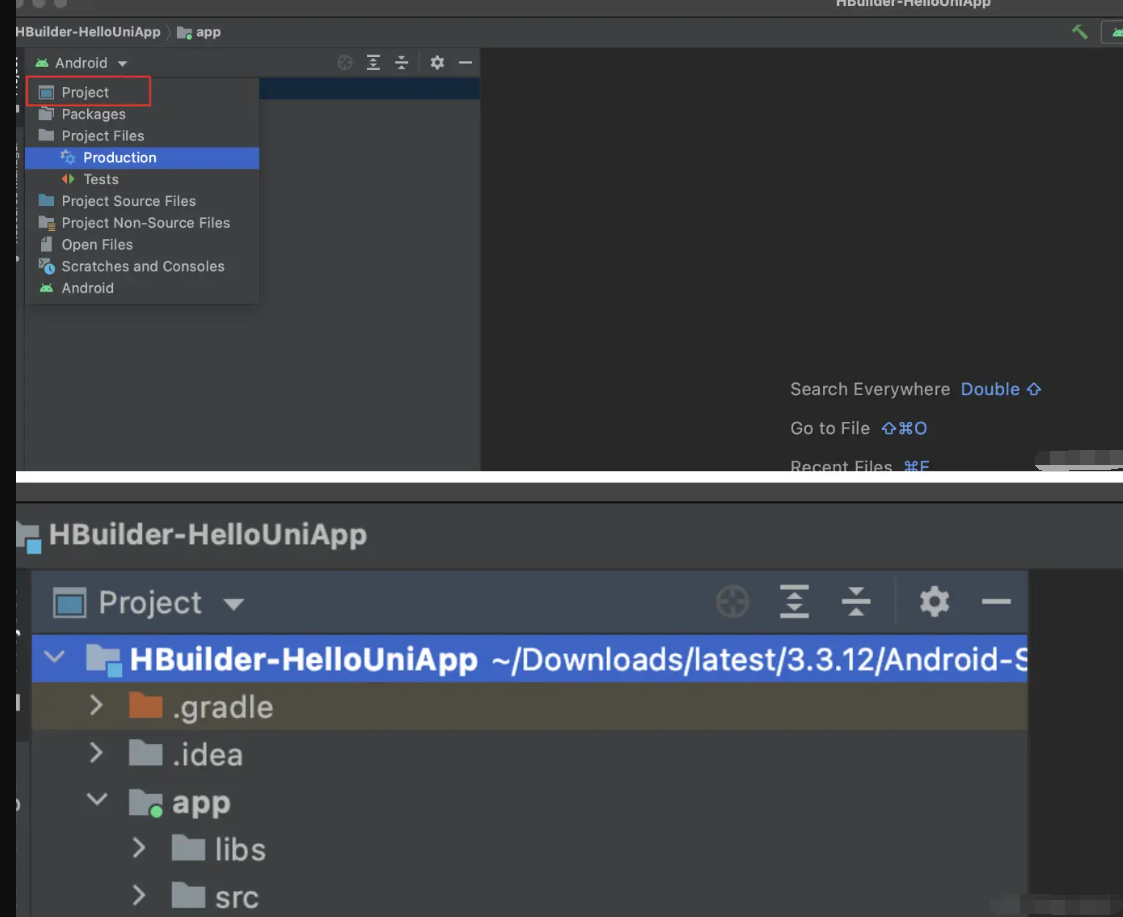Hide upper tool window with minus icon
This screenshot has width=1123, height=917.
[466, 62]
